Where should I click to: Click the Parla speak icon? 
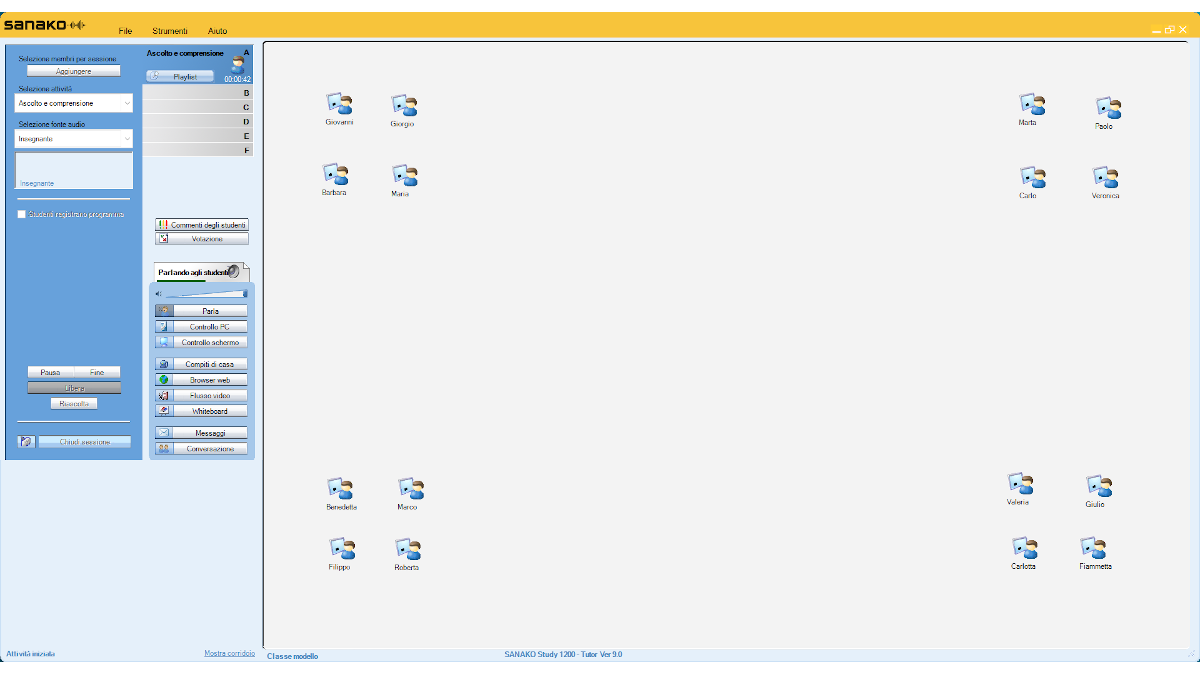point(163,311)
